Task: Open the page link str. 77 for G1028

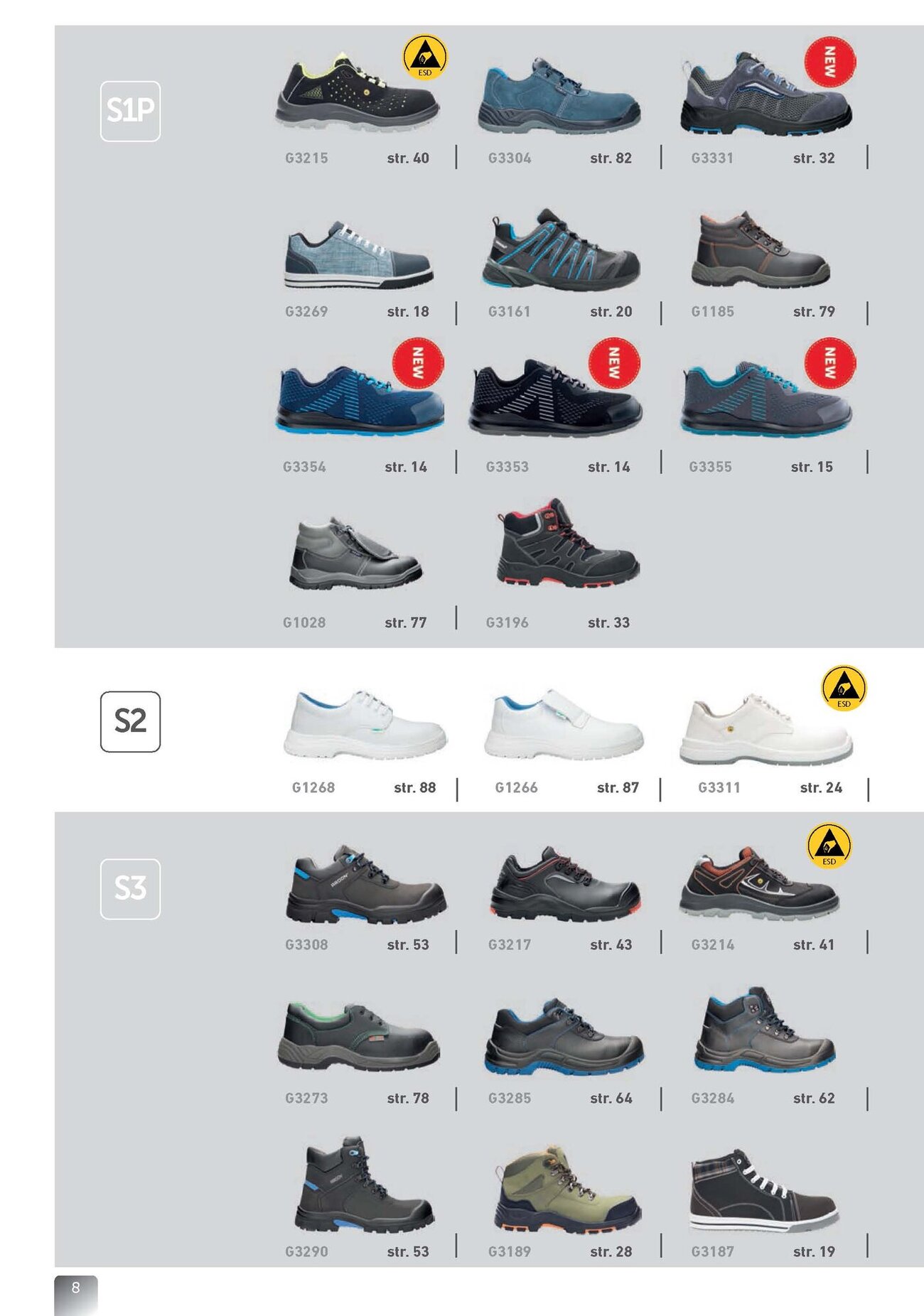Action: [x=406, y=622]
